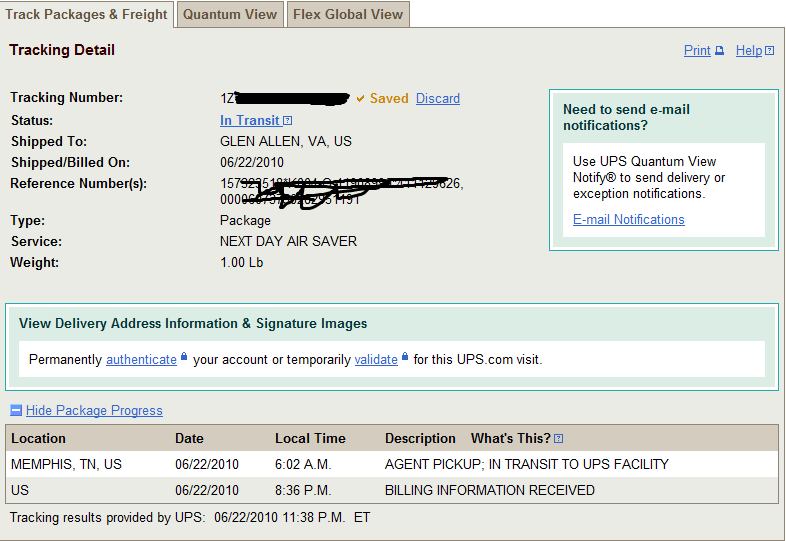Open the Help link

tap(749, 51)
